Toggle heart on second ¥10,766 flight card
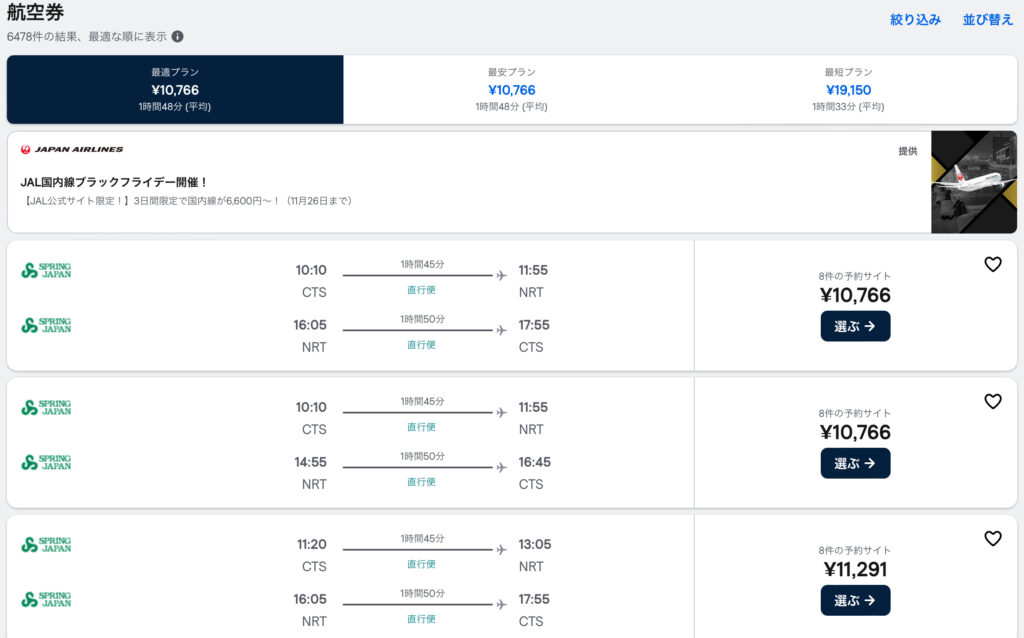The height and width of the screenshot is (638, 1024). pos(992,401)
